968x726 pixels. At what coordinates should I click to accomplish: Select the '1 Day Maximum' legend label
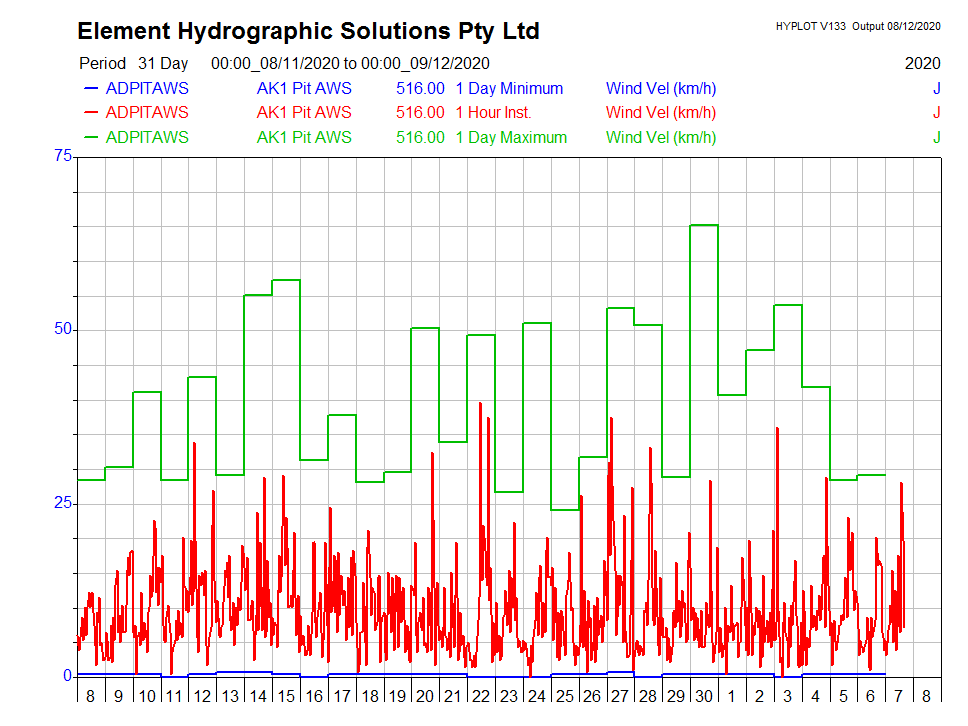511,137
